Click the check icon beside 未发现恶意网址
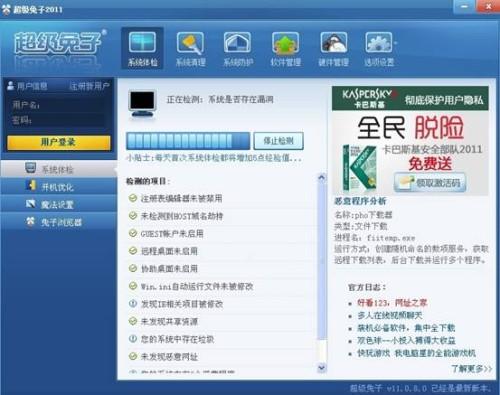Viewport: 500px width, 395px height. pyautogui.click(x=133, y=356)
